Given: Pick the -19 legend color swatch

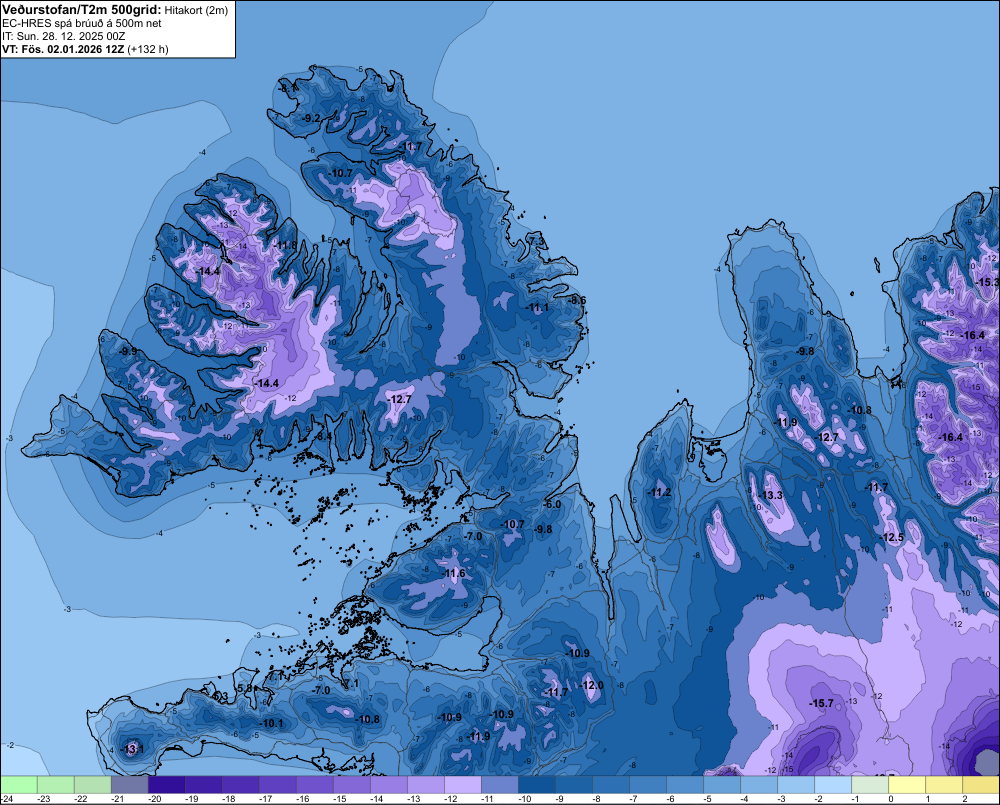Looking at the screenshot, I should coord(203,784).
